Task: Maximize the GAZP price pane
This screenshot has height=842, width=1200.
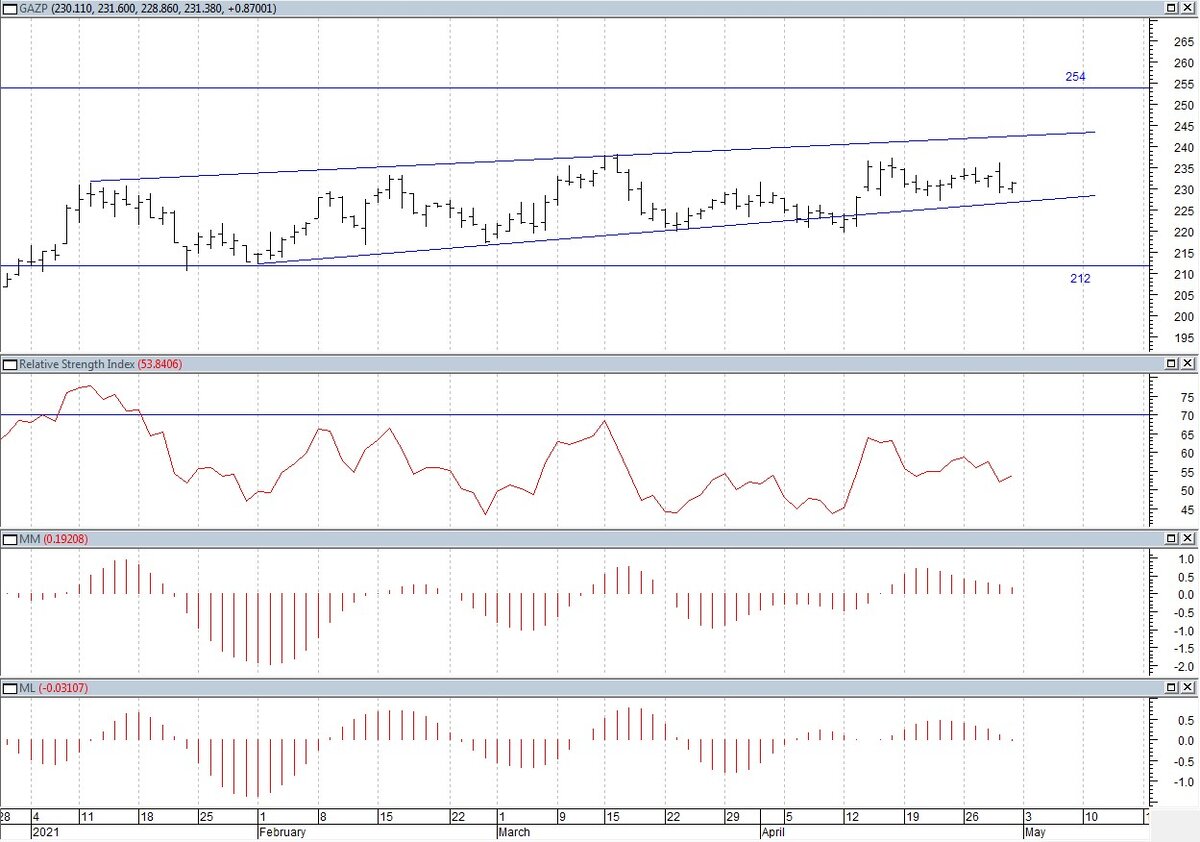Action: 1172,8
